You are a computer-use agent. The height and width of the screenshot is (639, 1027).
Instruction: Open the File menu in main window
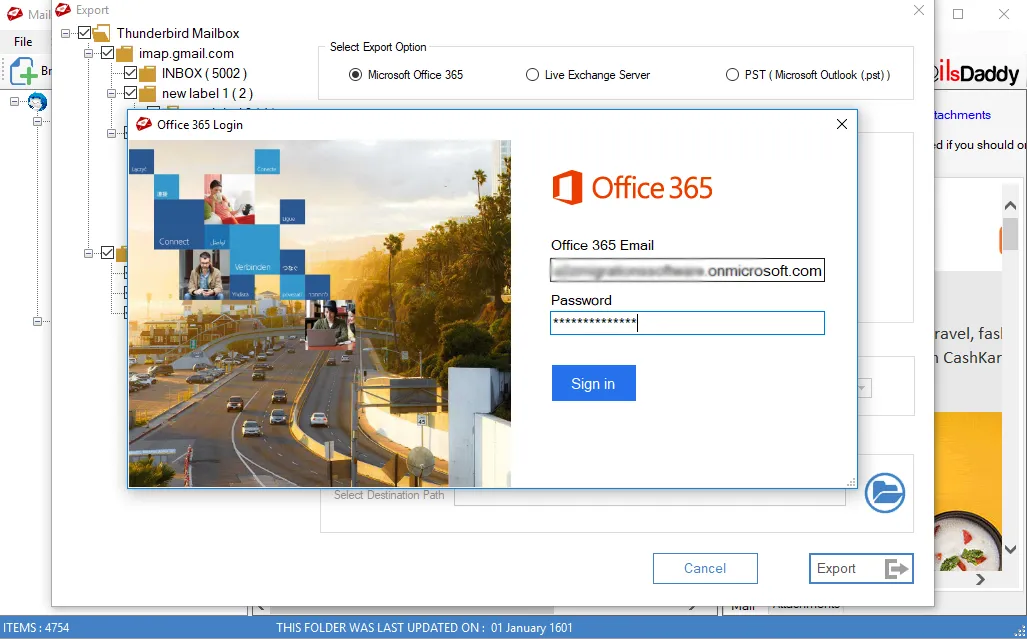coord(23,41)
